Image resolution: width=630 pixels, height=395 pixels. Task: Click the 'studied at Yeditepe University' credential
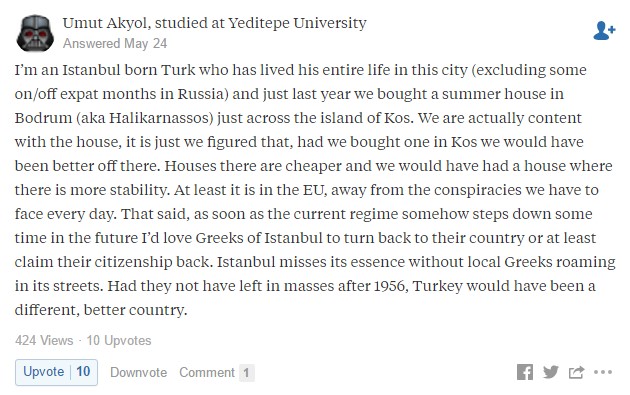pos(261,23)
